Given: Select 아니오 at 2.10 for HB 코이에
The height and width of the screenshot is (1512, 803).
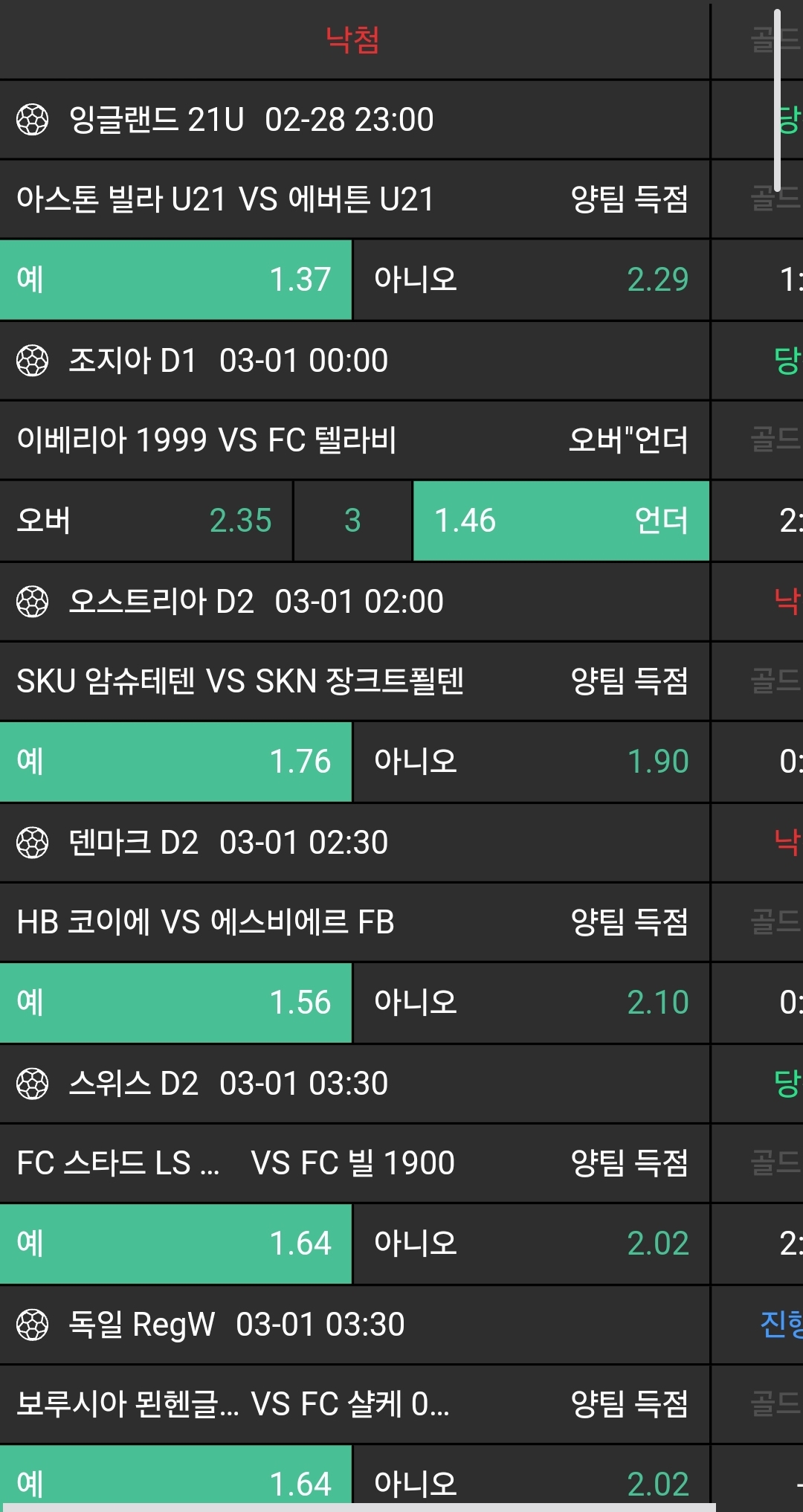Looking at the screenshot, I should point(531,1003).
